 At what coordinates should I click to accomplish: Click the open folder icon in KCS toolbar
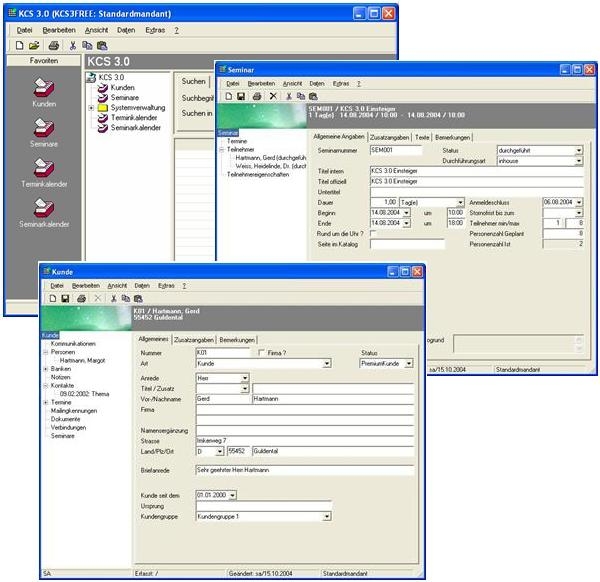33,46
